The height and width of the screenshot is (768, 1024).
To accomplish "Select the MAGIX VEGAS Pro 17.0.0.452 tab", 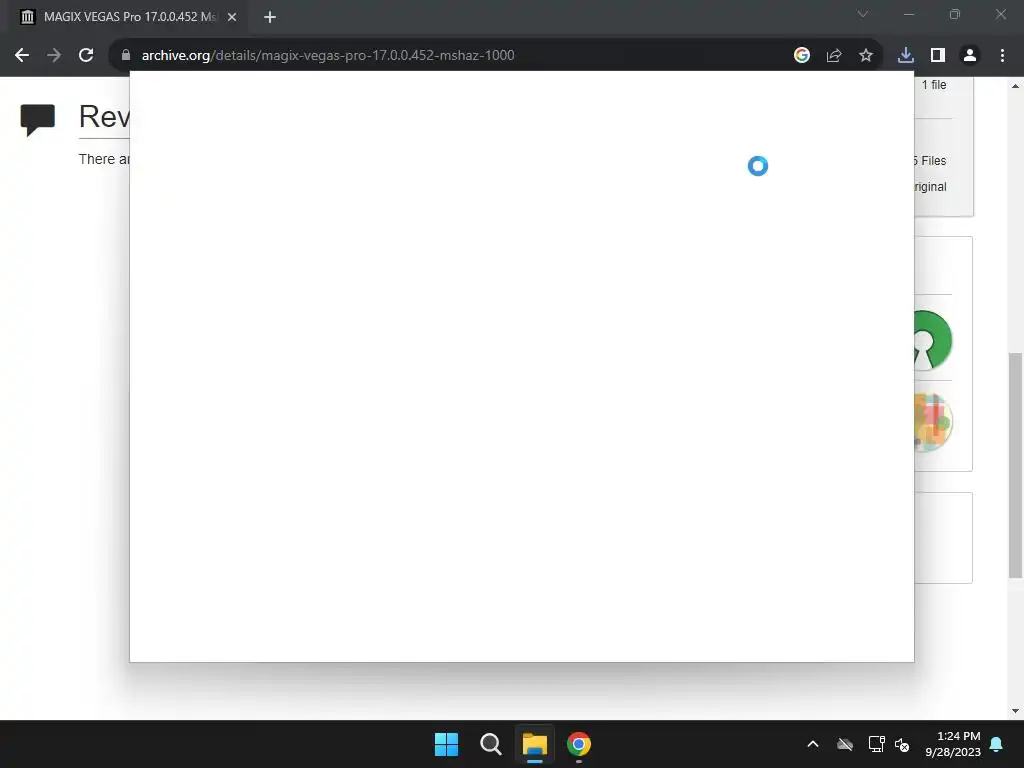I will coord(128,17).
